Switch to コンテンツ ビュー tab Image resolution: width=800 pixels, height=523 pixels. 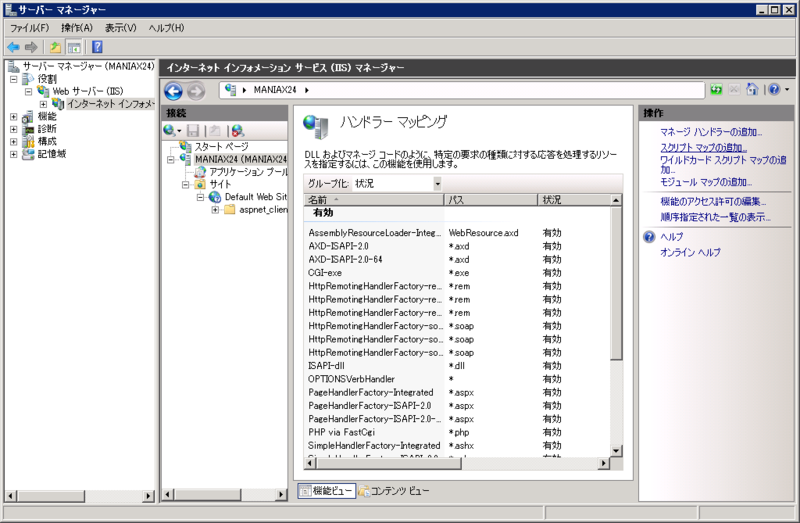pos(394,491)
